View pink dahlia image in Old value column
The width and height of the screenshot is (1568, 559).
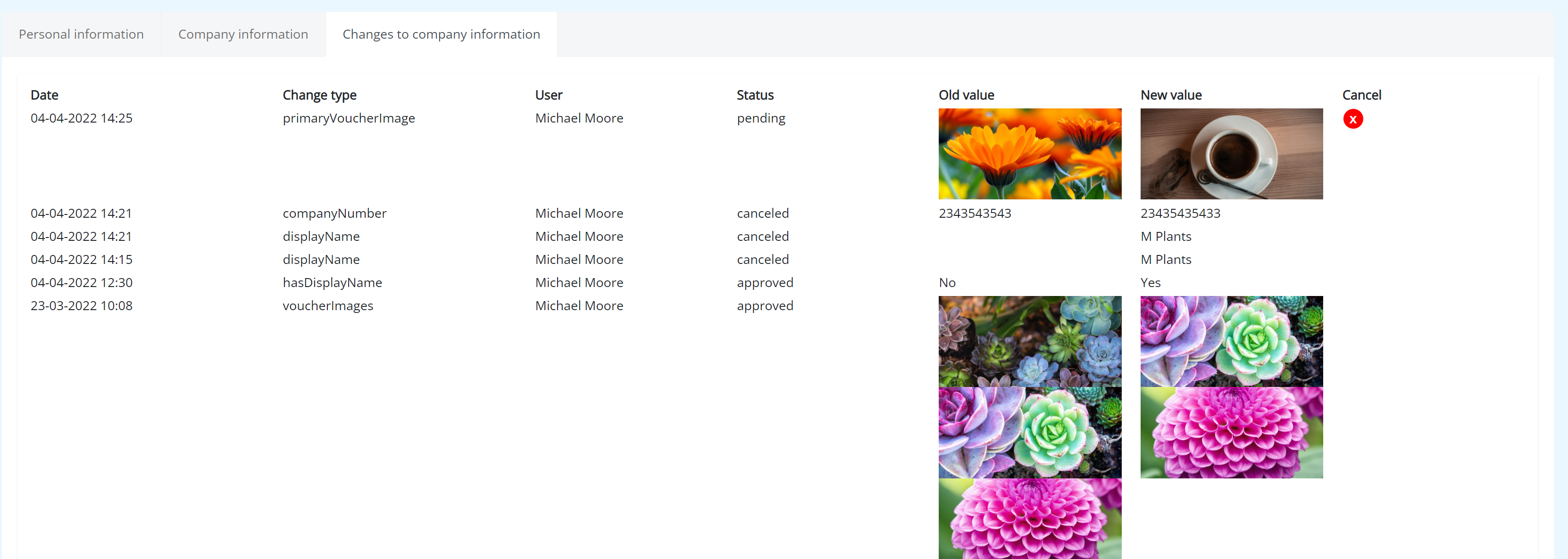click(x=1029, y=519)
